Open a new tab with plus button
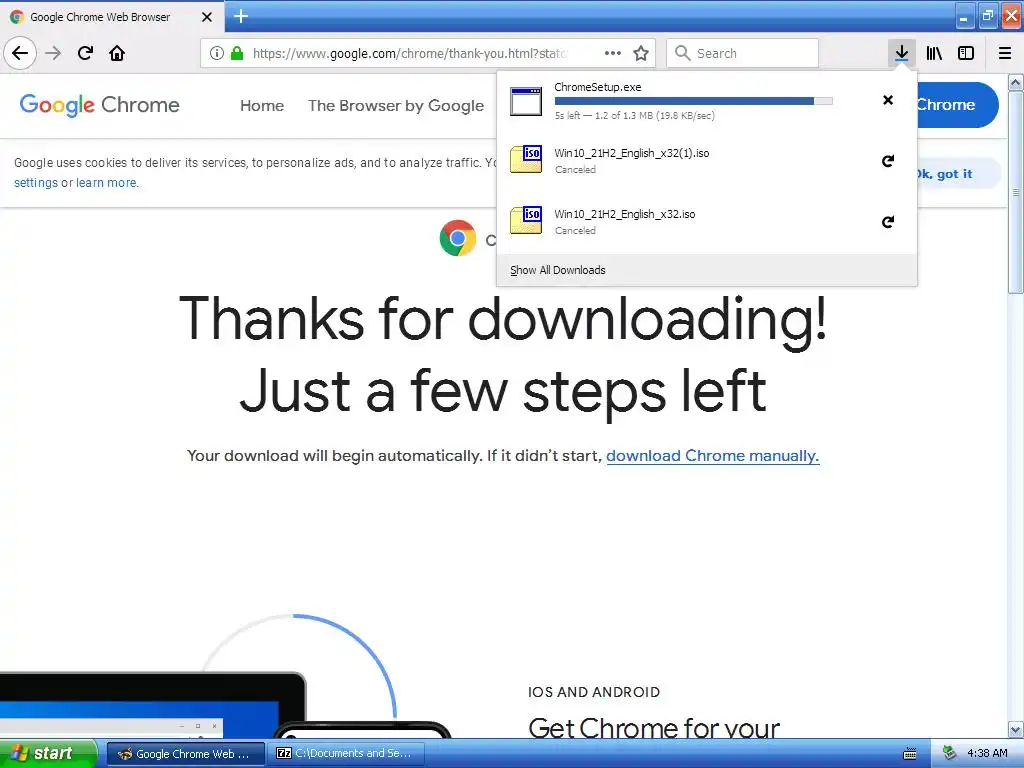The width and height of the screenshot is (1024, 768). click(241, 16)
